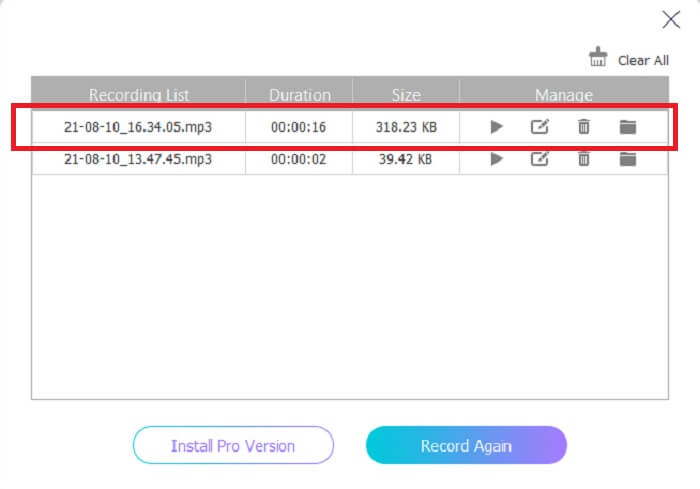Close the recording list dialog

[672, 19]
